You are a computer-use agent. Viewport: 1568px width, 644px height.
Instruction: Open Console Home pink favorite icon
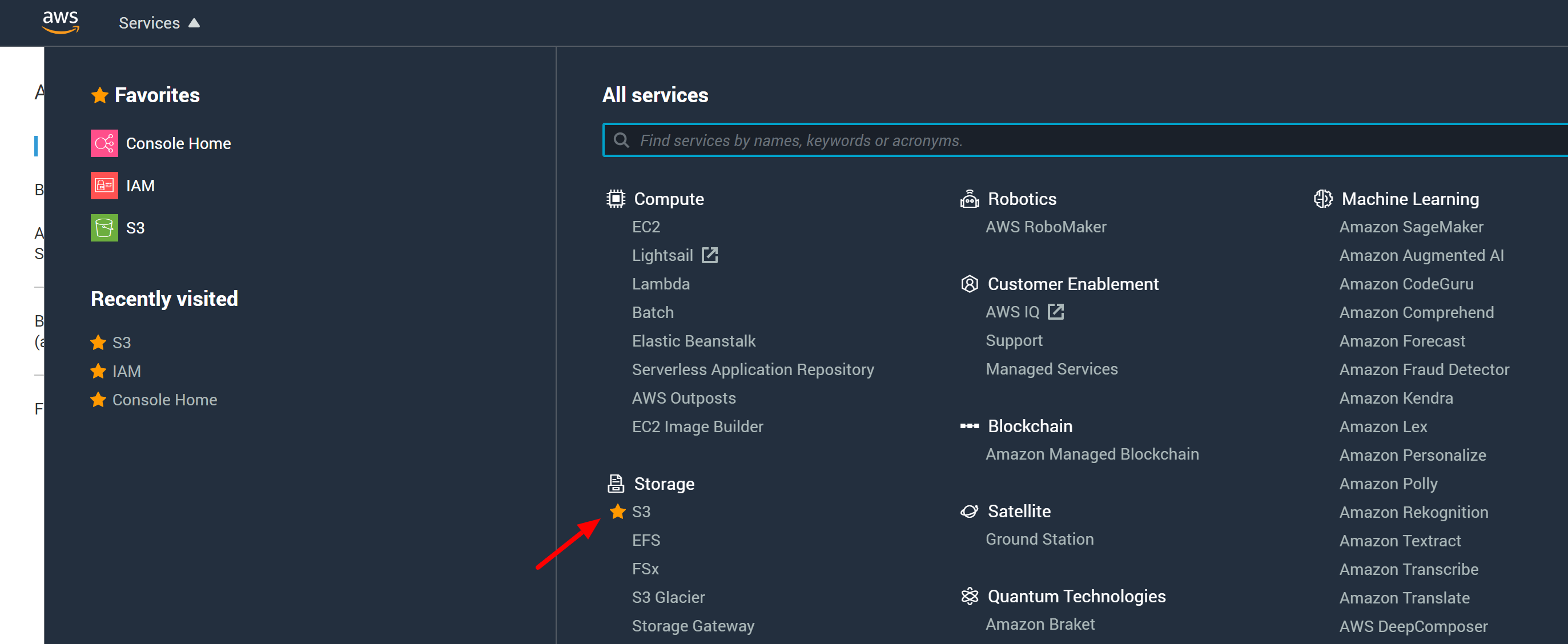104,144
